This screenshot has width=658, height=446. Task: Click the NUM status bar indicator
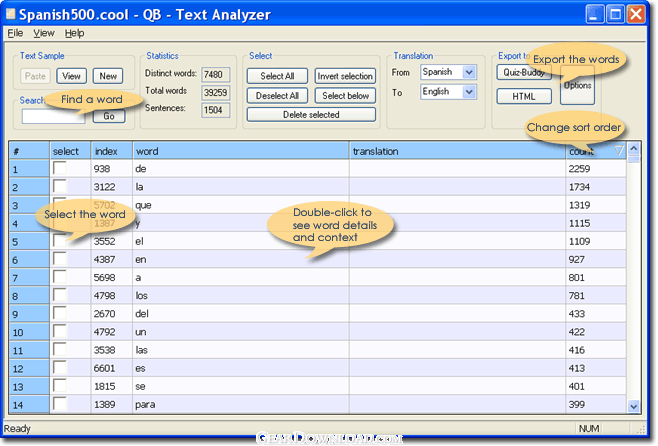(x=589, y=428)
